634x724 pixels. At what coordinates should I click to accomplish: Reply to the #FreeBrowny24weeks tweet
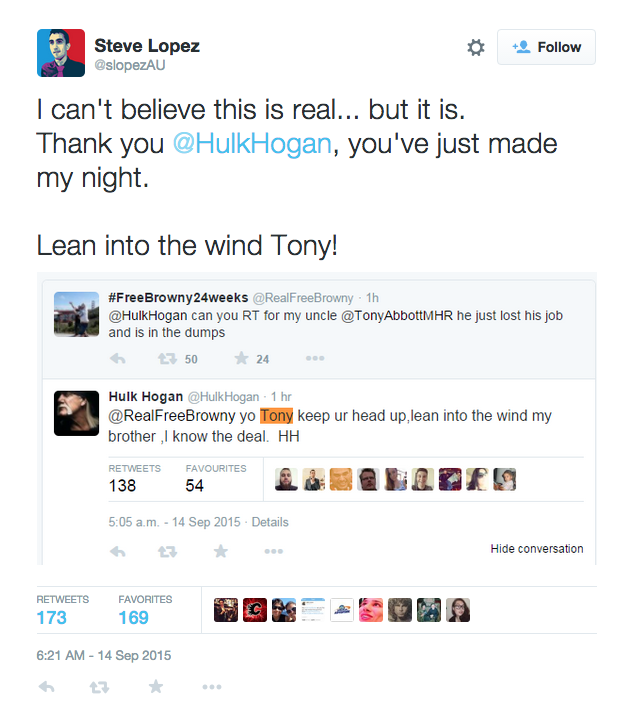point(118,359)
